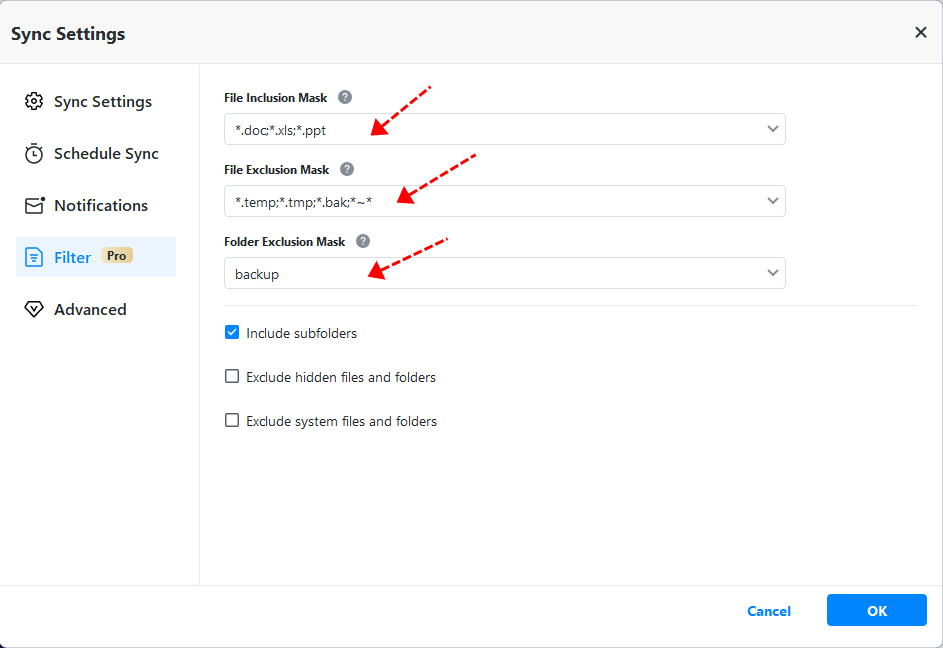
Task: Open help for File Exclusion Mask
Action: point(347,170)
